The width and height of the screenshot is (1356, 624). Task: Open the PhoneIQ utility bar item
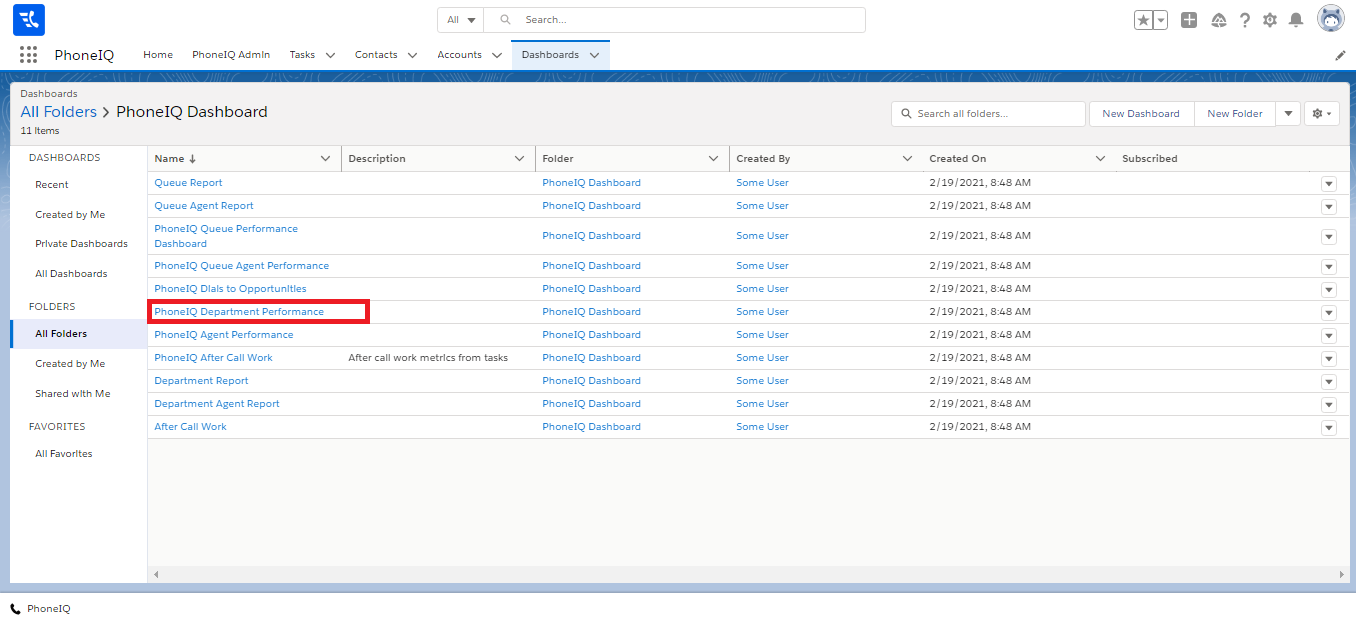[x=41, y=609]
